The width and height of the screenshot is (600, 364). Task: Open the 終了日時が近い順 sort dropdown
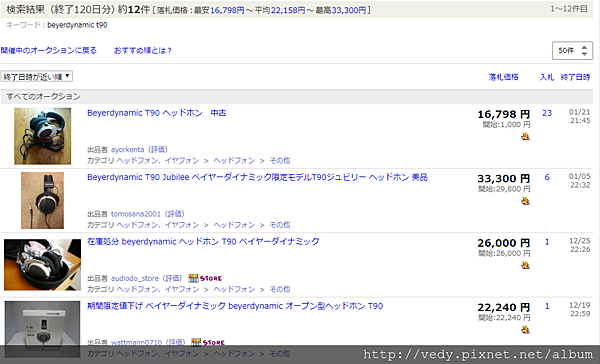tap(37, 77)
